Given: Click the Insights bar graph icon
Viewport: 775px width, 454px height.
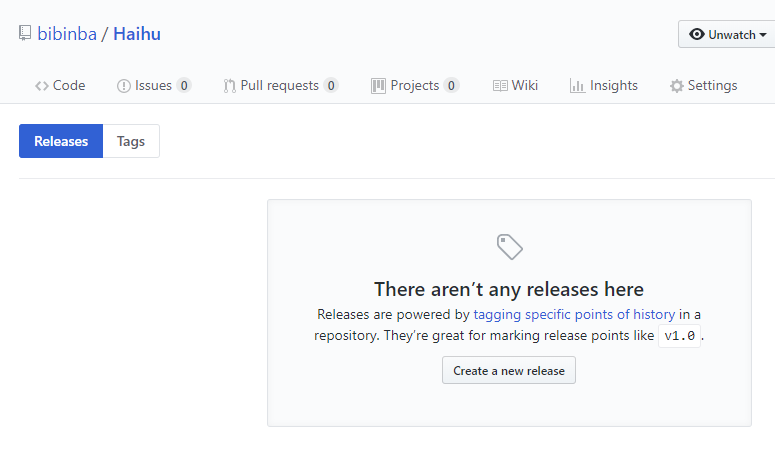Looking at the screenshot, I should (577, 86).
